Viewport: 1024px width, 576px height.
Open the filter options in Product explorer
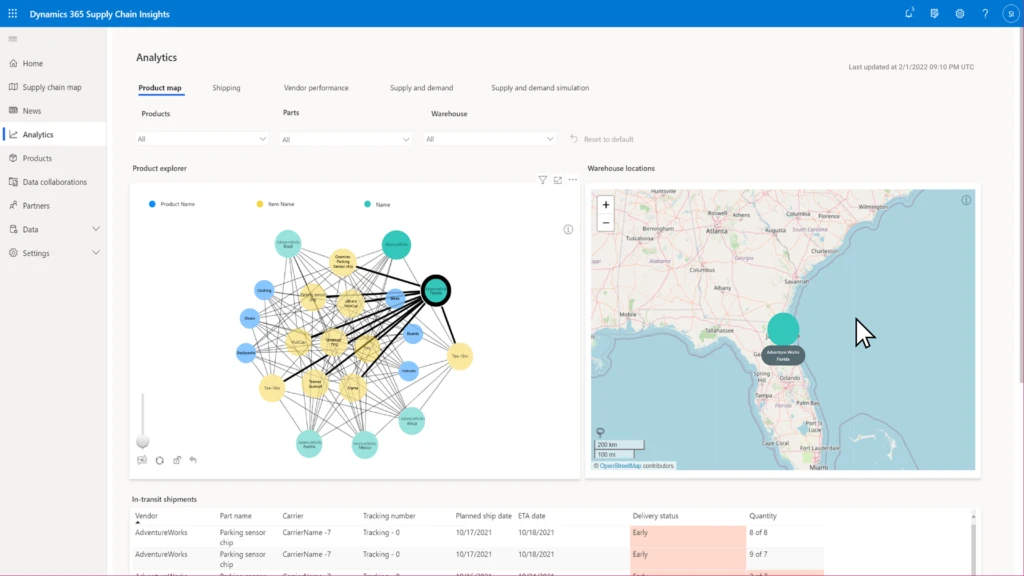coord(542,180)
